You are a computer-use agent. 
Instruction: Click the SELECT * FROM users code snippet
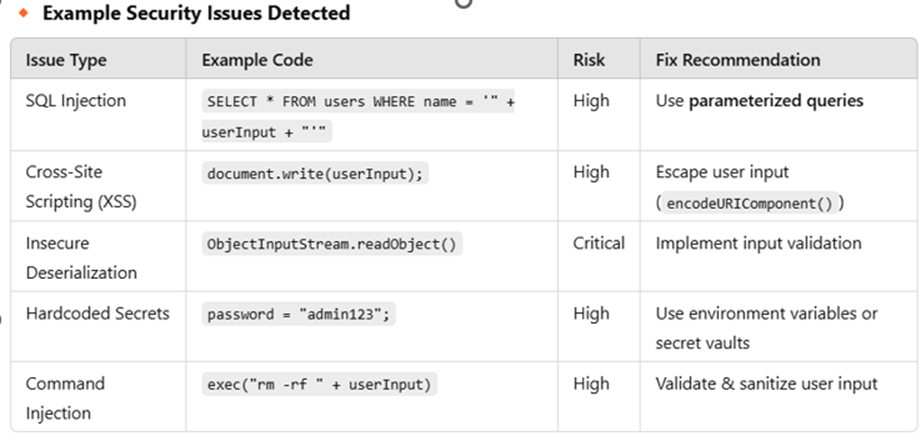tap(358, 116)
